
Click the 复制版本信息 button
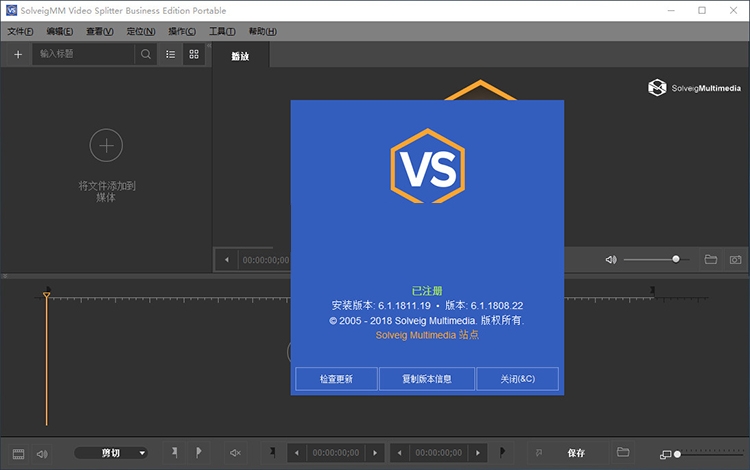(x=427, y=379)
